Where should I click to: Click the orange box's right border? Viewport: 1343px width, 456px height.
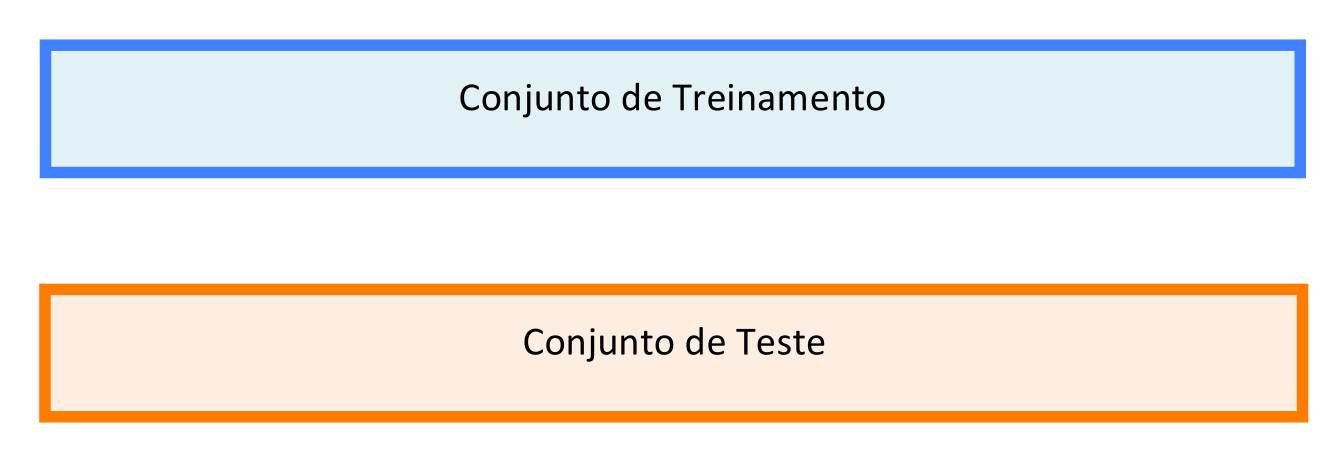point(1301,353)
